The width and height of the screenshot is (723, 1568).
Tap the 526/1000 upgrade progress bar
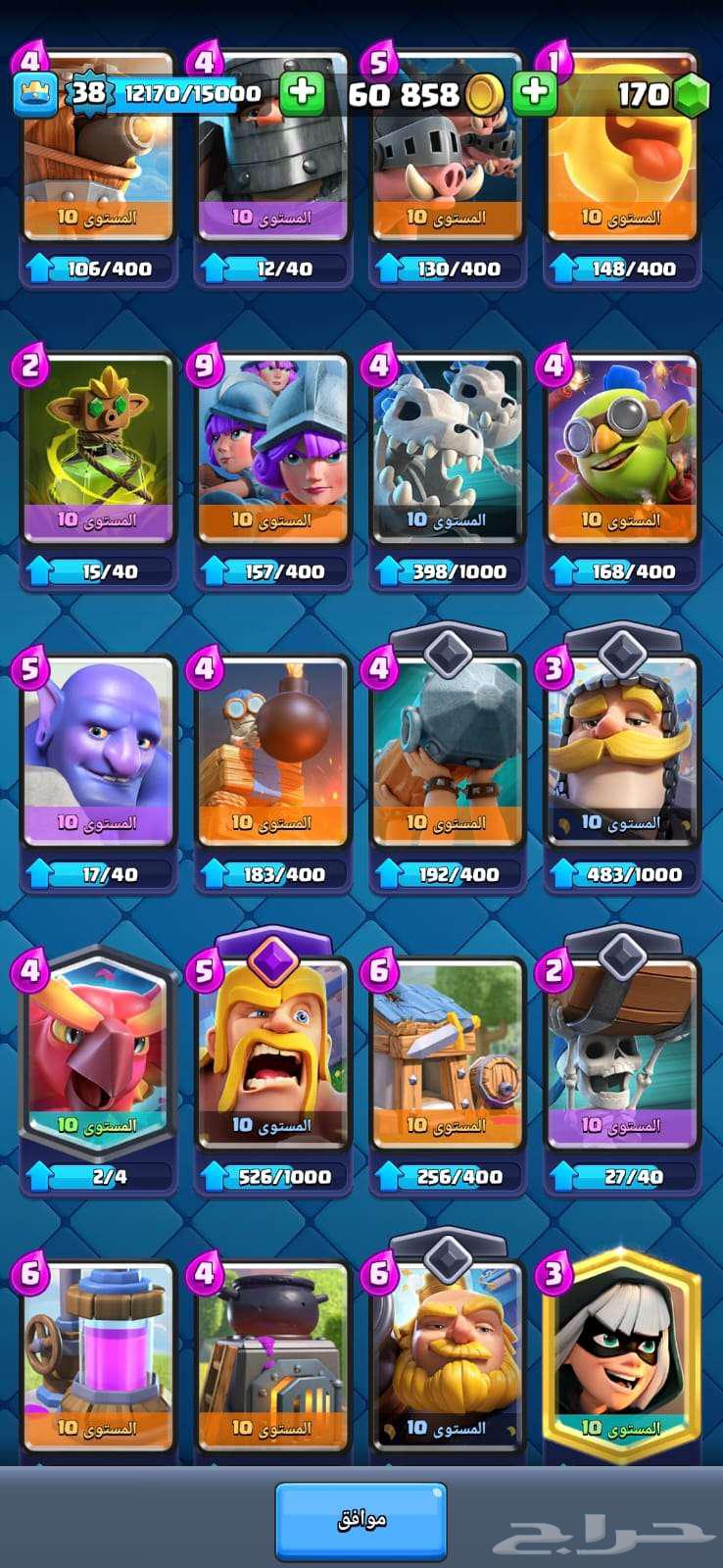click(271, 1176)
